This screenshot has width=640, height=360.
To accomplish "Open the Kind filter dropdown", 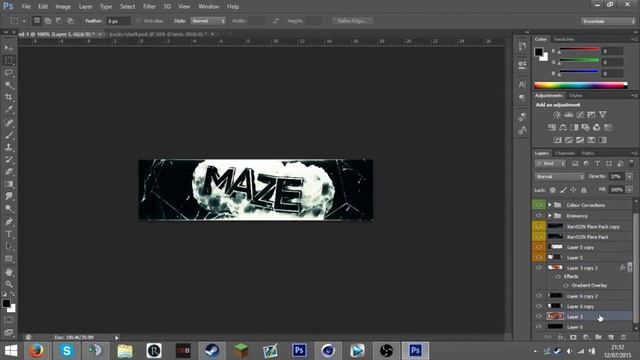I will point(550,164).
